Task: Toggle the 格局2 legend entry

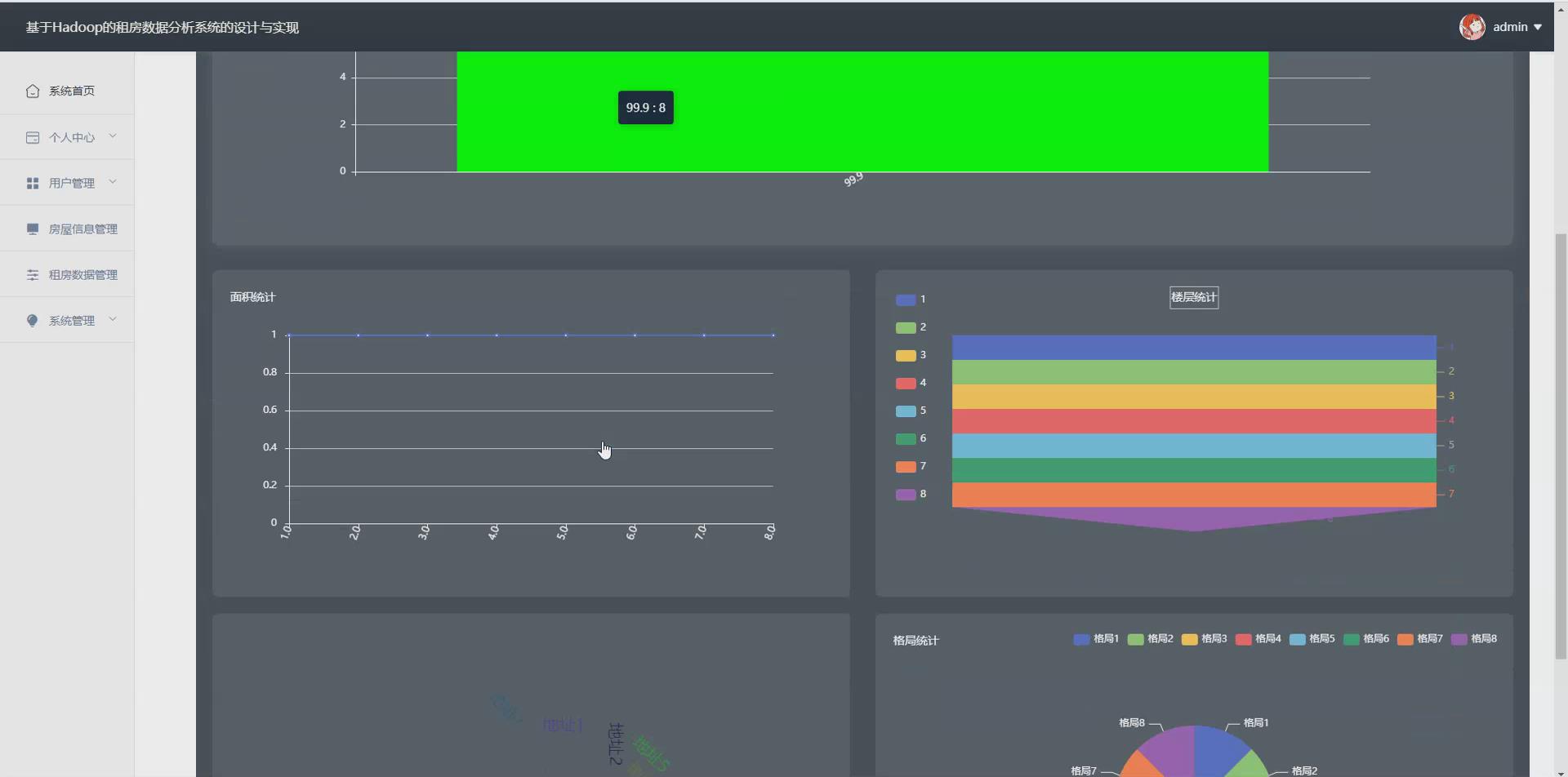Action: 1150,639
